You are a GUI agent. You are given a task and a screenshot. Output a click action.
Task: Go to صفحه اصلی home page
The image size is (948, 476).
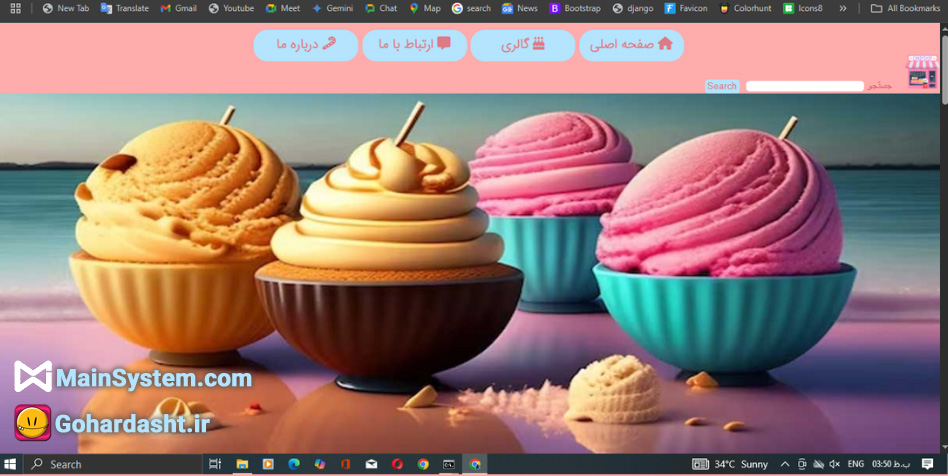pyautogui.click(x=631, y=45)
